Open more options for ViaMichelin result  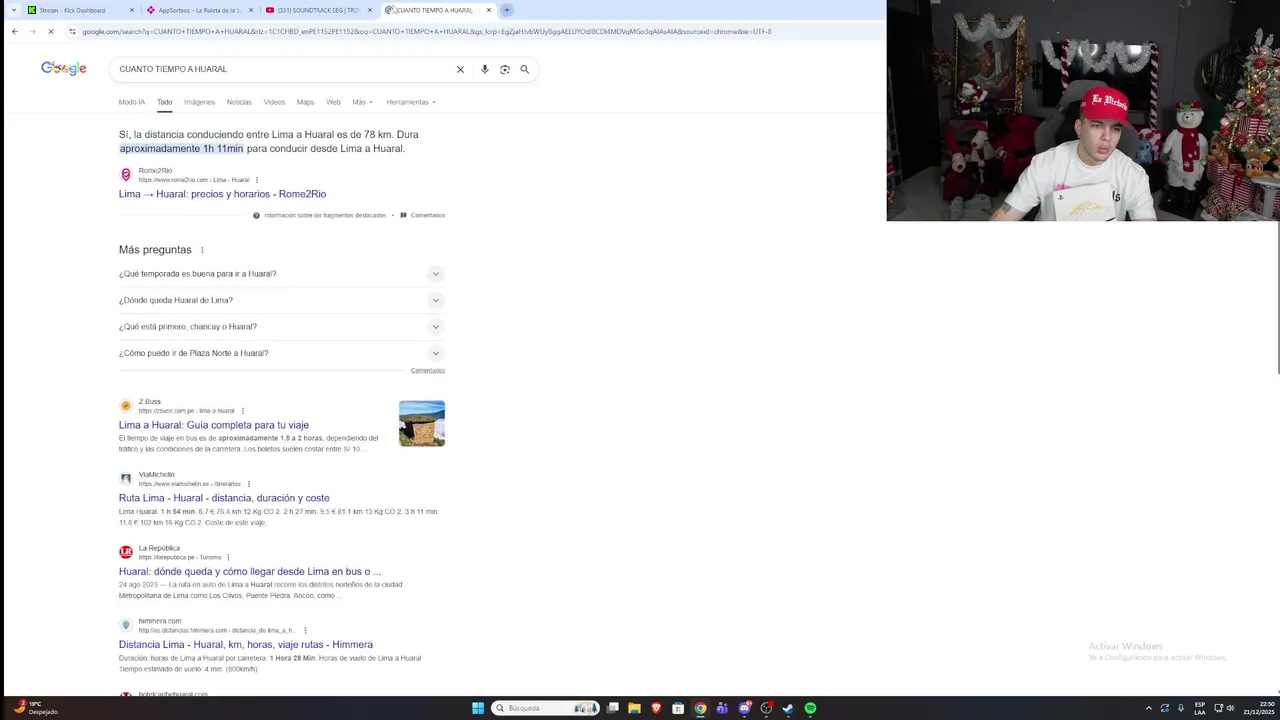pyautogui.click(x=248, y=484)
